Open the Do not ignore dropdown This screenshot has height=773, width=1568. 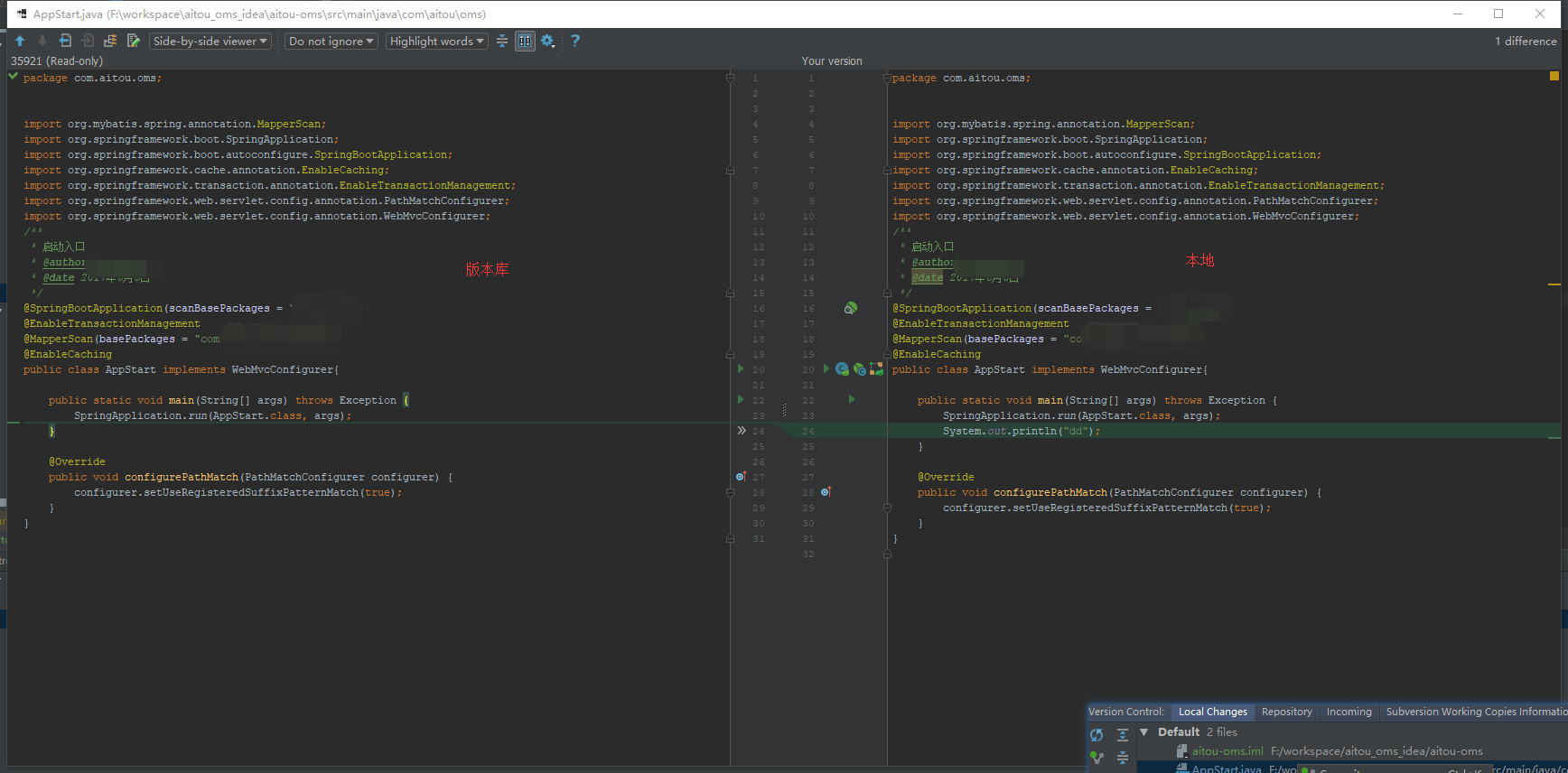[x=331, y=41]
